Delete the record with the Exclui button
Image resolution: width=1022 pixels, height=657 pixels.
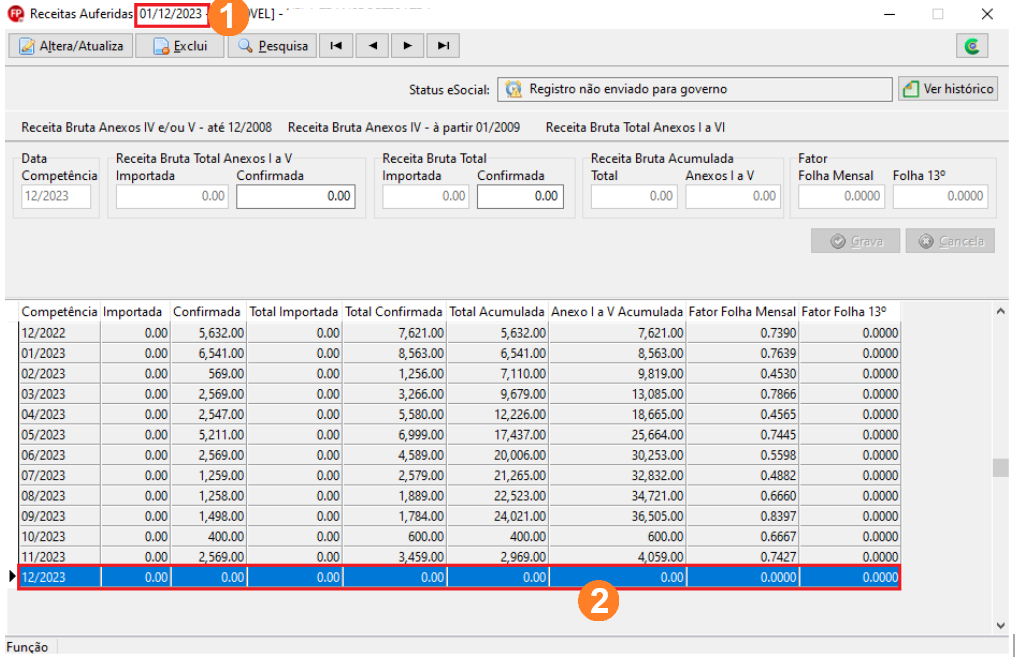click(180, 46)
